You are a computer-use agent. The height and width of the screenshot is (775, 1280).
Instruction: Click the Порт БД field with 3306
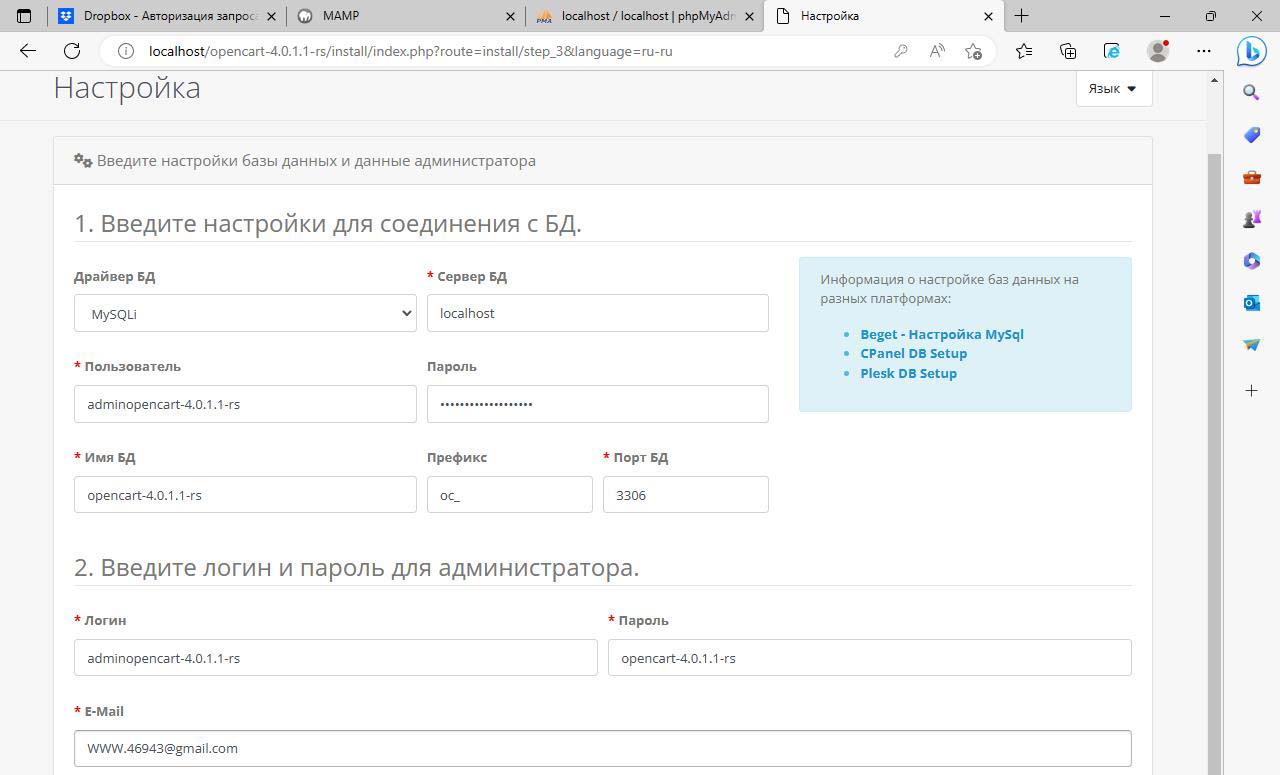click(685, 495)
